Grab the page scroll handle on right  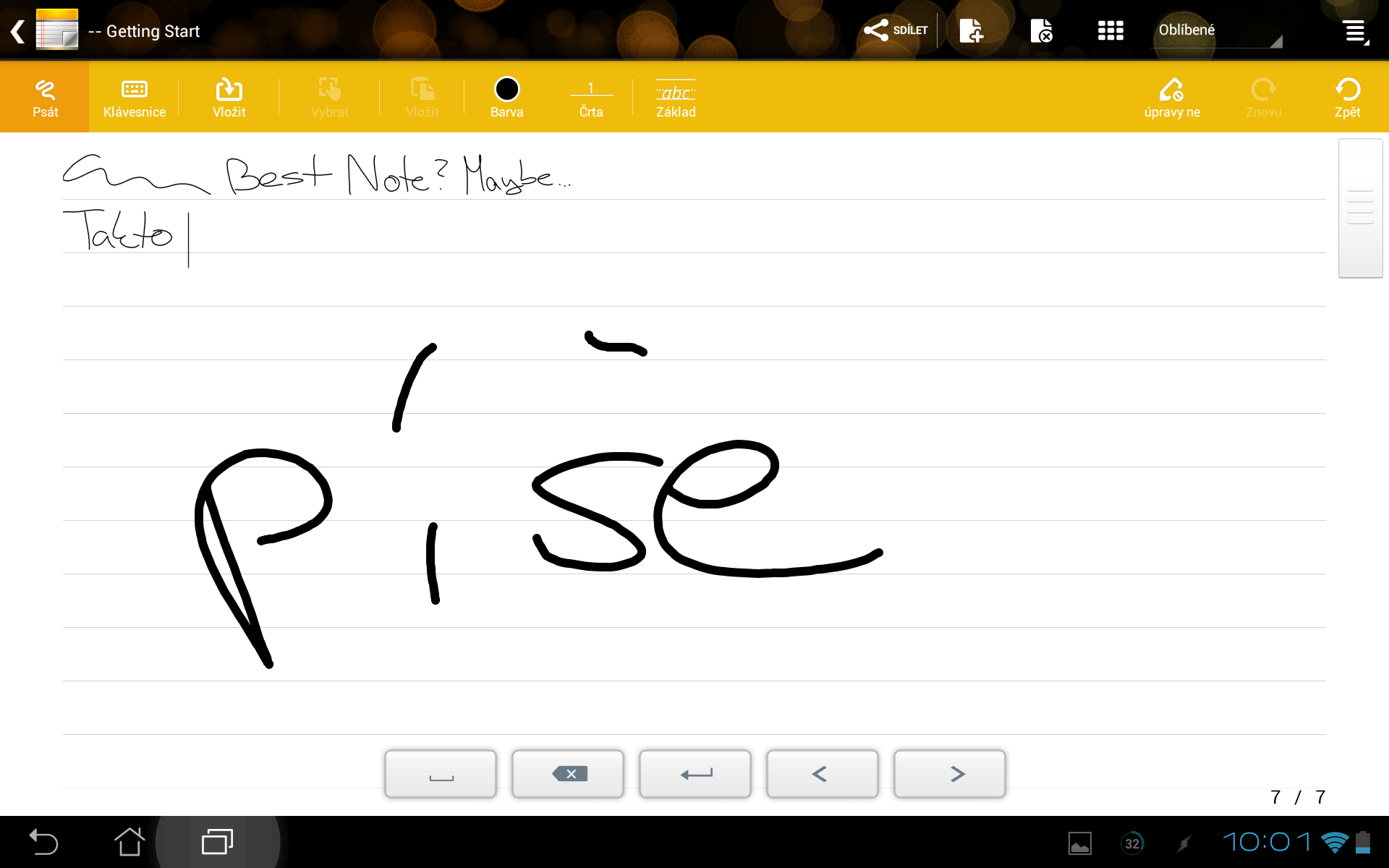[x=1360, y=208]
